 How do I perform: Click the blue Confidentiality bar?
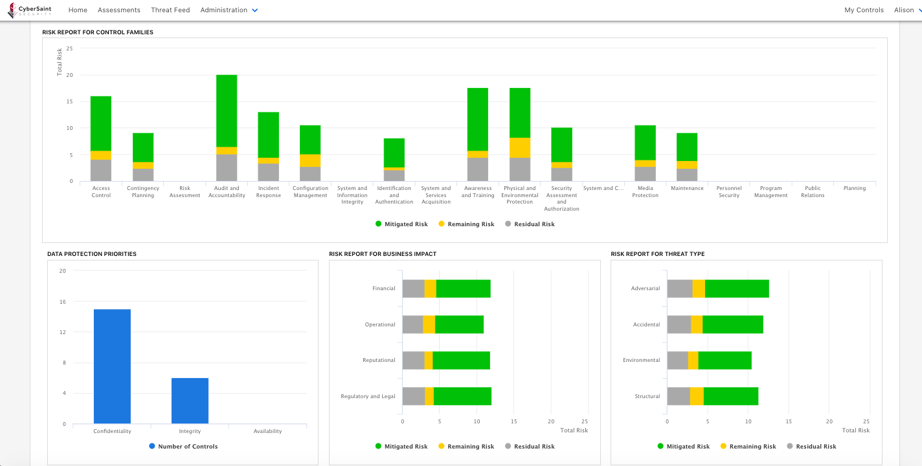[112, 366]
